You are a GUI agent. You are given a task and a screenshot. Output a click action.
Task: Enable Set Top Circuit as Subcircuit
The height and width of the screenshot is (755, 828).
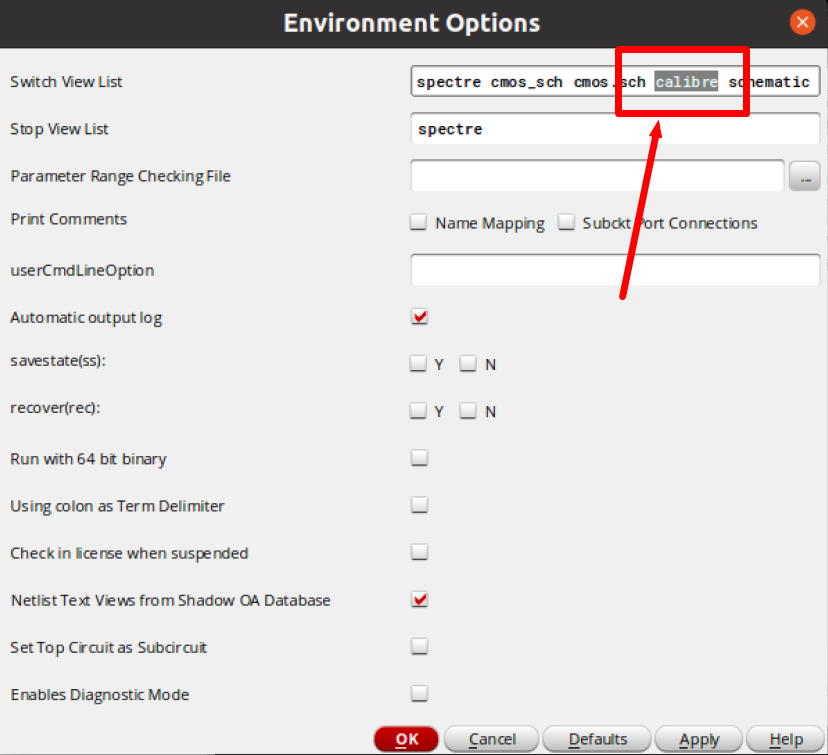click(x=419, y=646)
